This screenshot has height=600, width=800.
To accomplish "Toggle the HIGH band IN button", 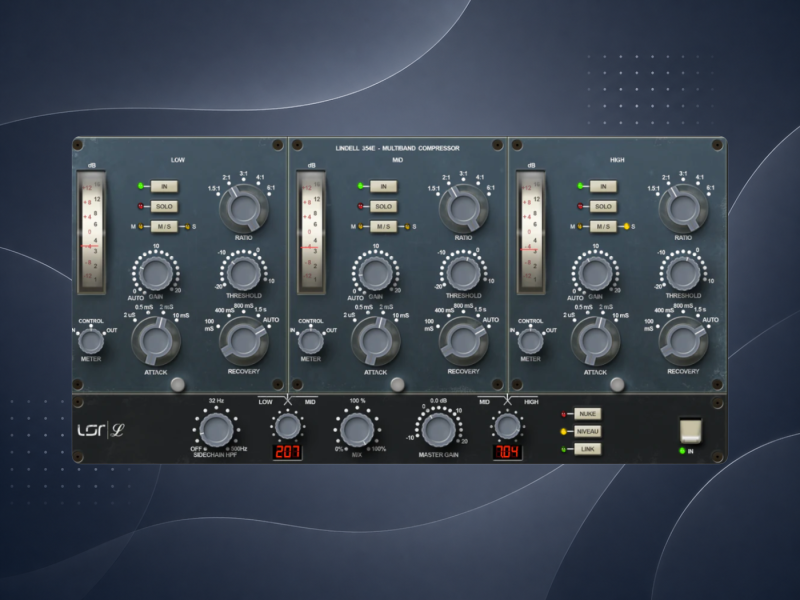I will pyautogui.click(x=604, y=187).
